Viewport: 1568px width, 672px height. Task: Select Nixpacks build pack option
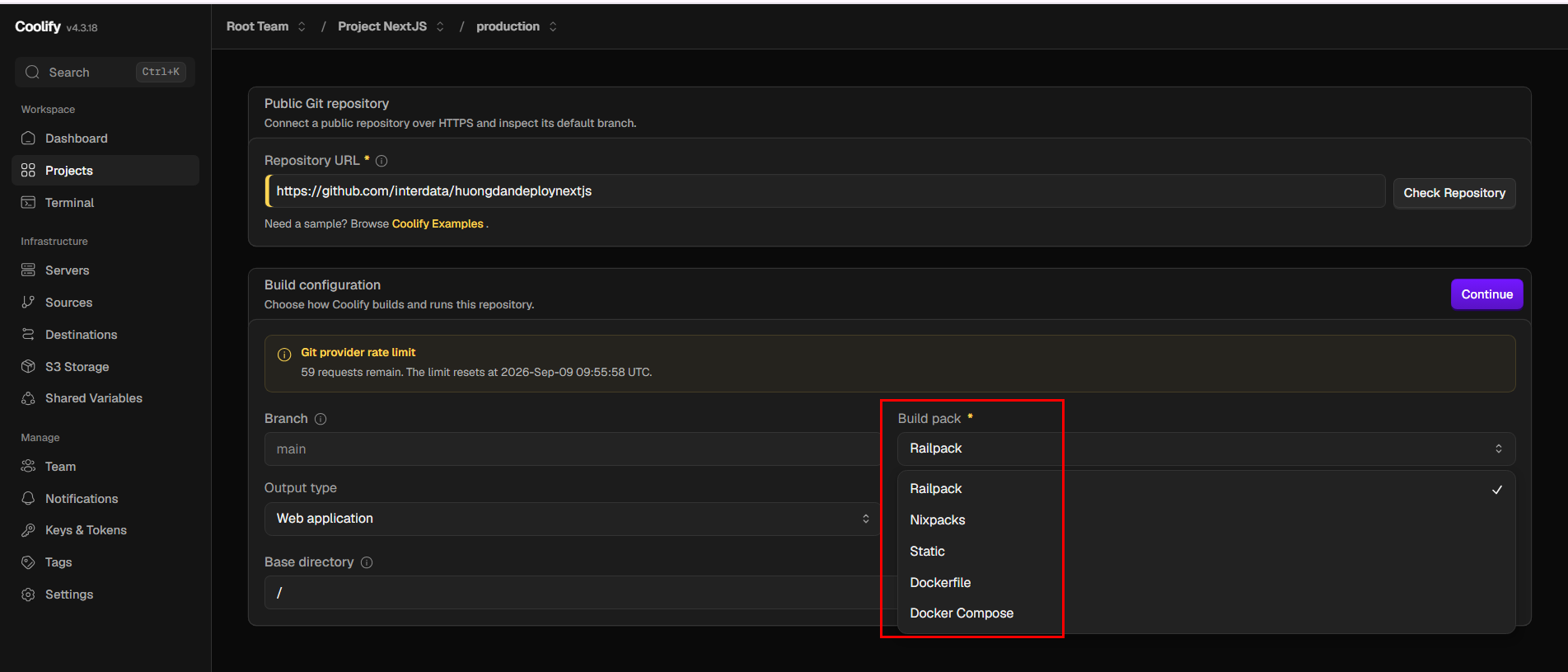(x=1206, y=520)
